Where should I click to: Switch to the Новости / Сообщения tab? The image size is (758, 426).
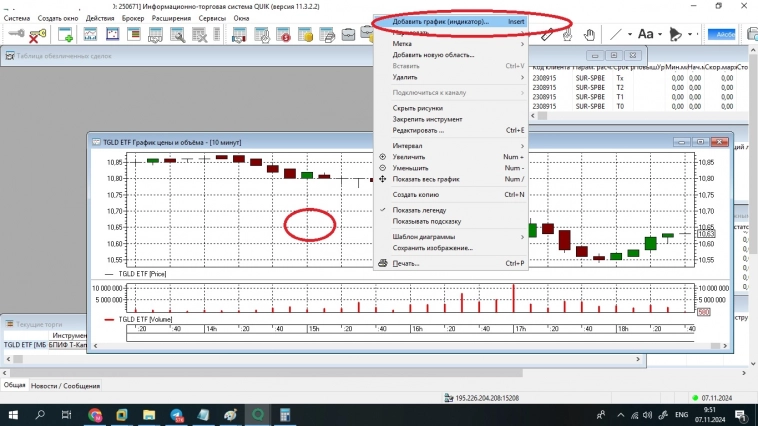tap(65, 385)
